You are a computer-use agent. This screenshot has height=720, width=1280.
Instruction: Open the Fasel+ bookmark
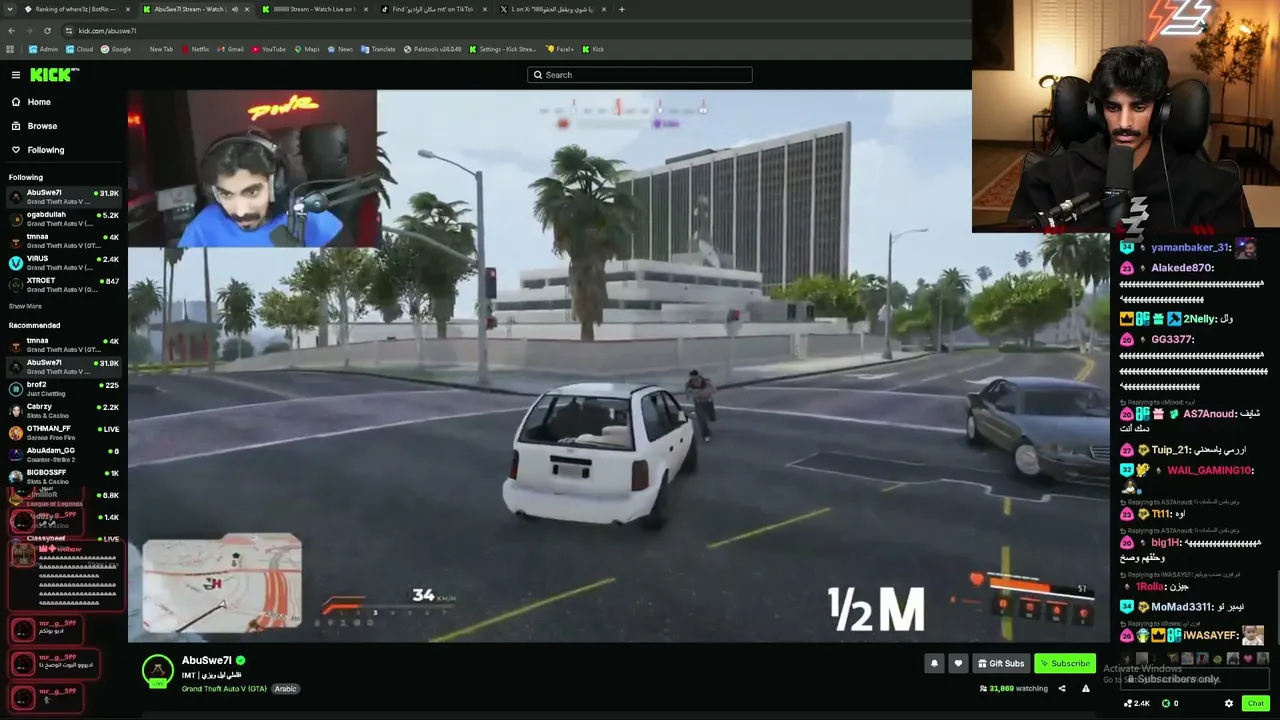point(560,49)
